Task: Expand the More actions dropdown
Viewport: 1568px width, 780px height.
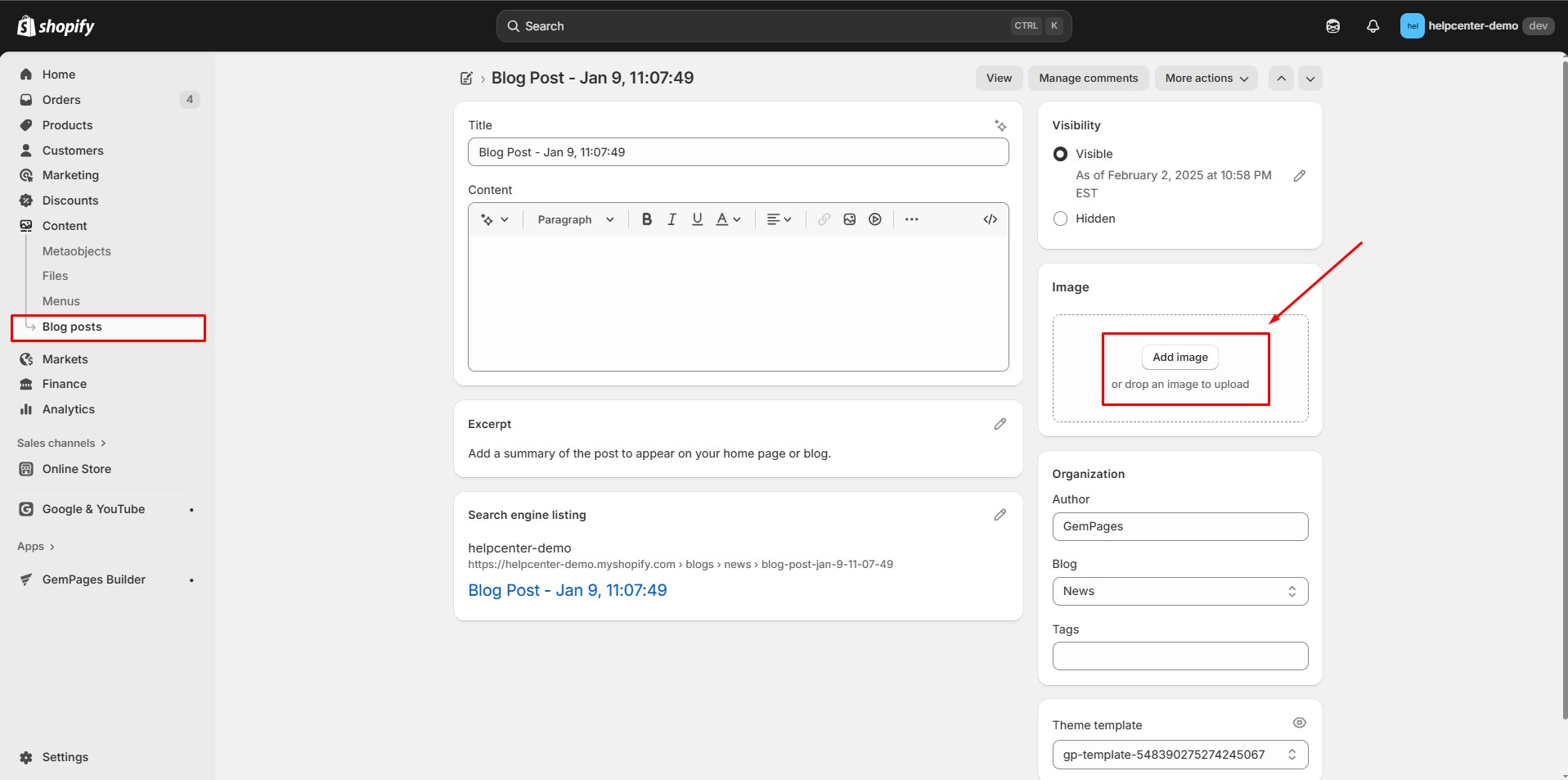Action: [1206, 79]
